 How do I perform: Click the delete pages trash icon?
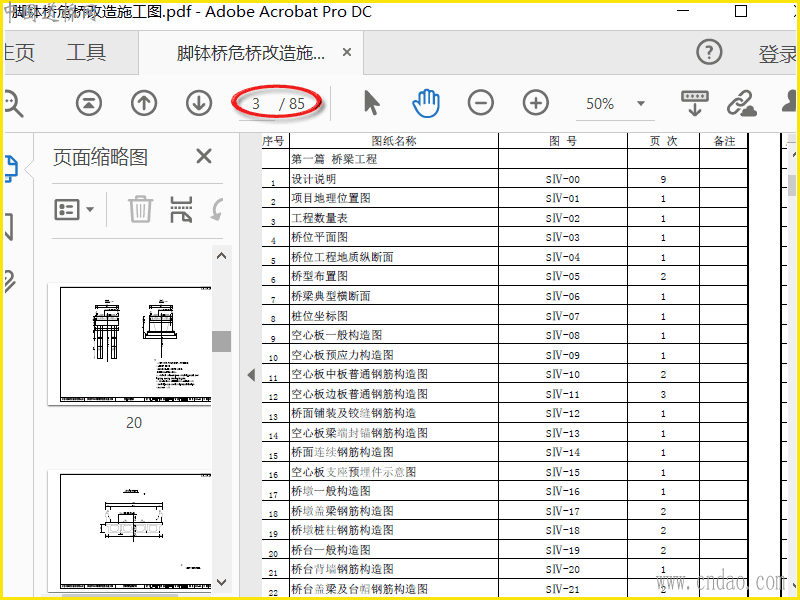140,209
